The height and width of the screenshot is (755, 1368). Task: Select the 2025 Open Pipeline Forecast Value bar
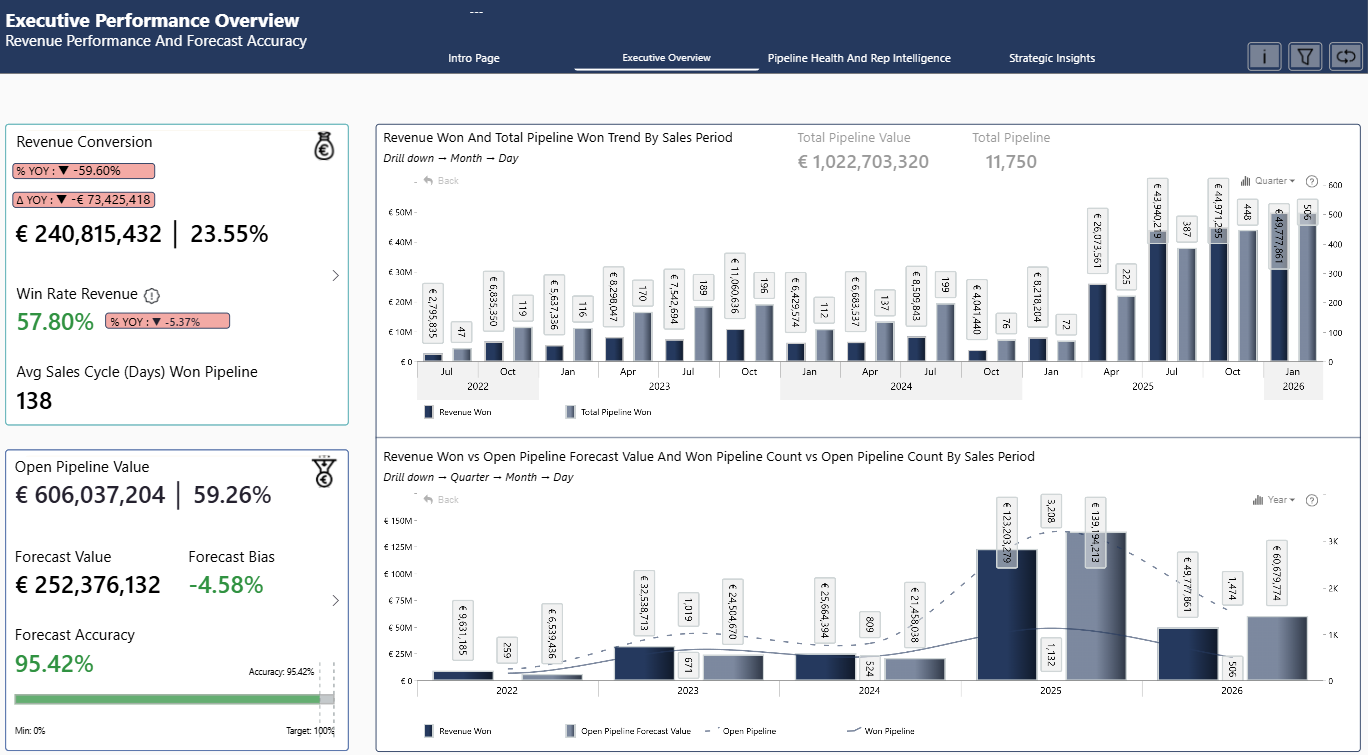pos(1096,606)
